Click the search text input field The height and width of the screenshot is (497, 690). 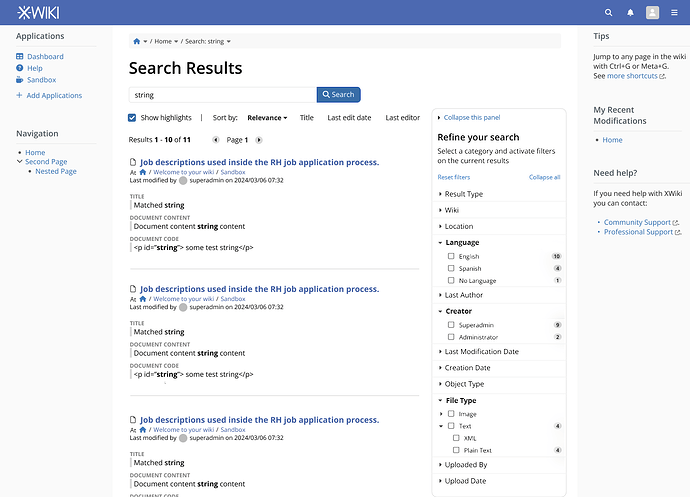tap(222, 95)
